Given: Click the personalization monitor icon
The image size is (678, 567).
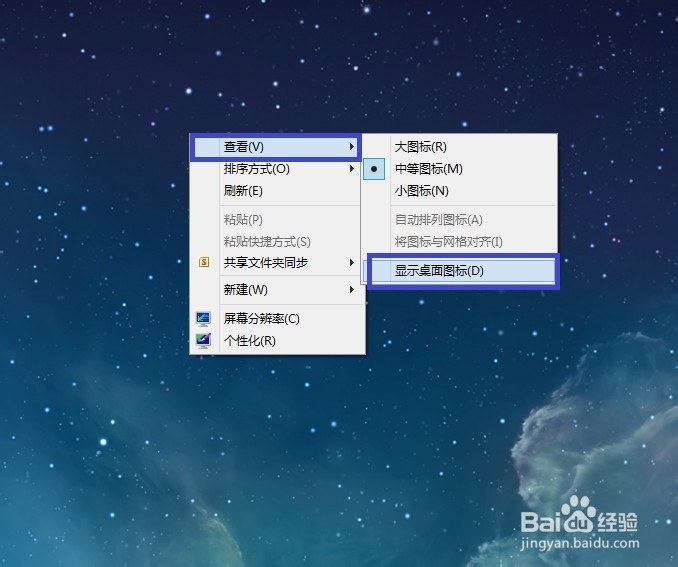Looking at the screenshot, I should 203,341.
